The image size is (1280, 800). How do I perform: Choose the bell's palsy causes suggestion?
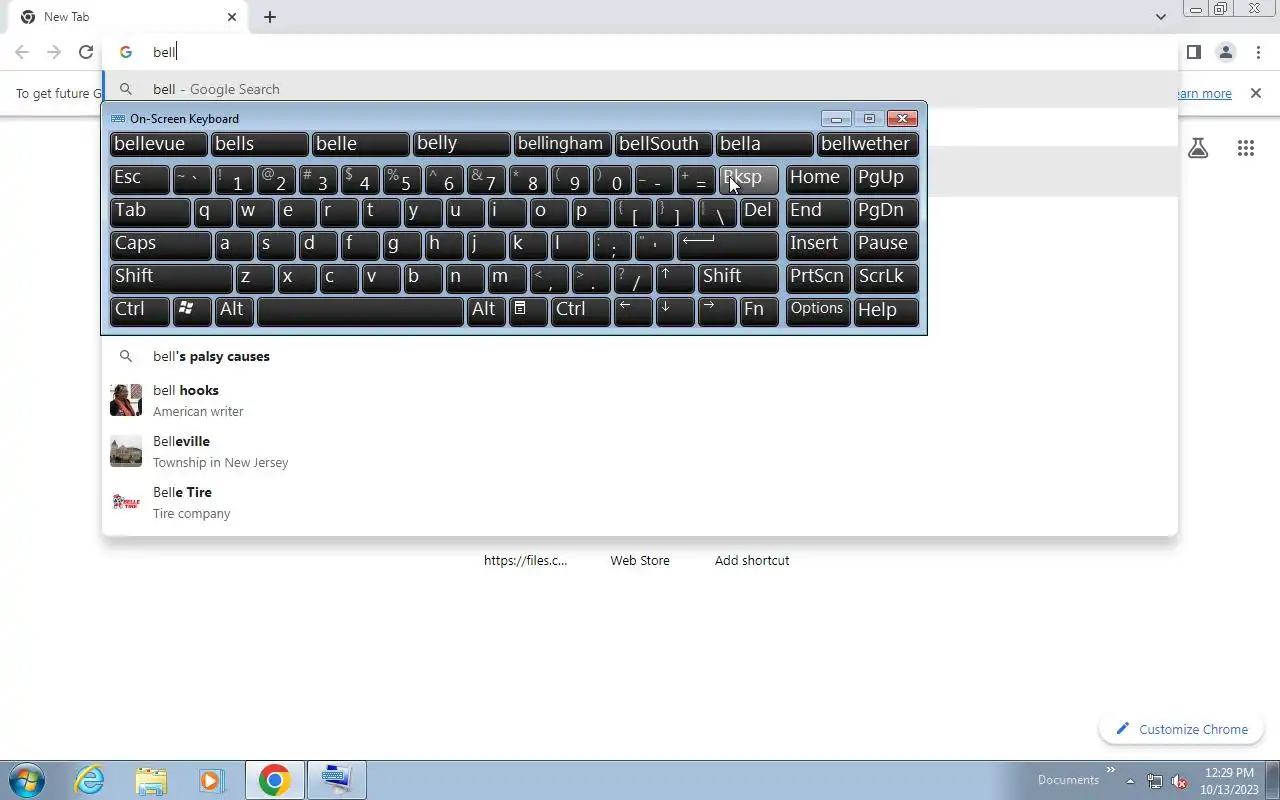pyautogui.click(x=640, y=356)
